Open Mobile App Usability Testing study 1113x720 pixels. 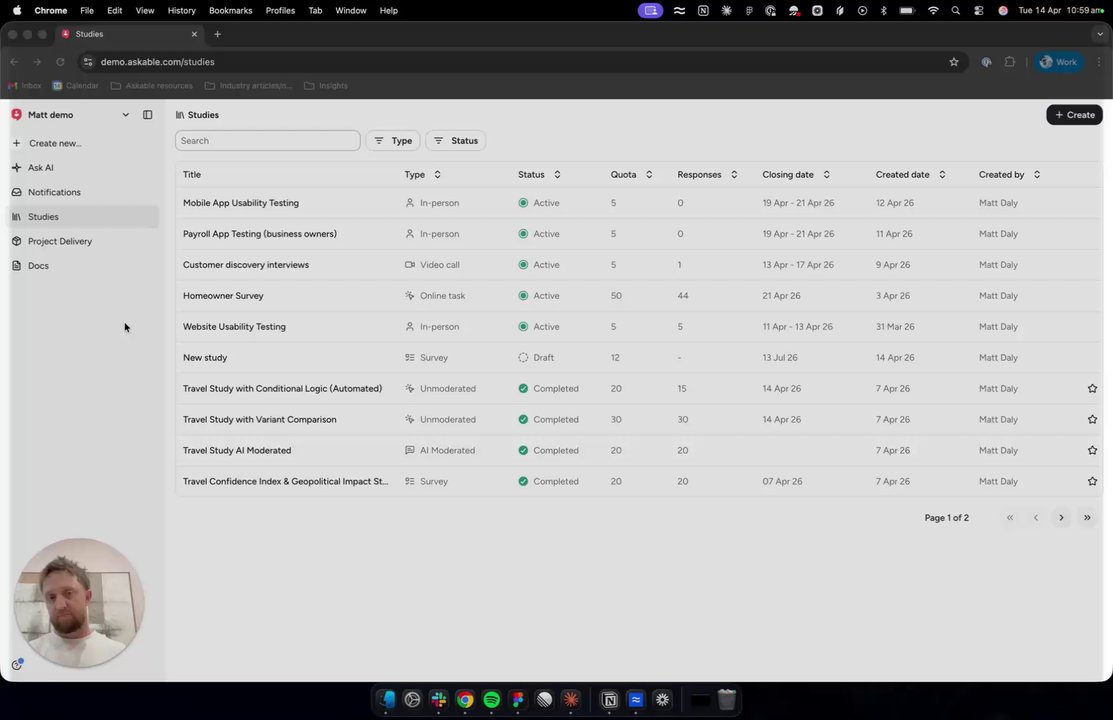pyautogui.click(x=241, y=203)
